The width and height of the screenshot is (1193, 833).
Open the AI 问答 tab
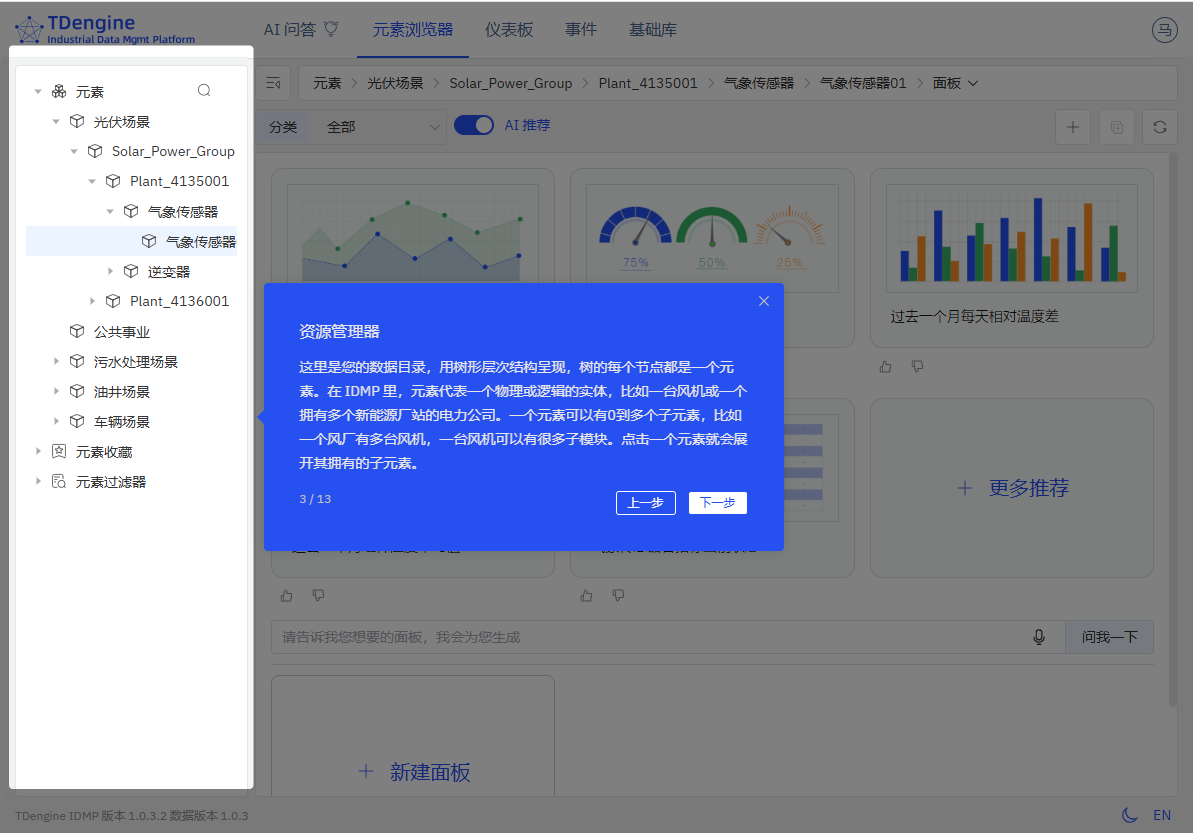(x=301, y=30)
